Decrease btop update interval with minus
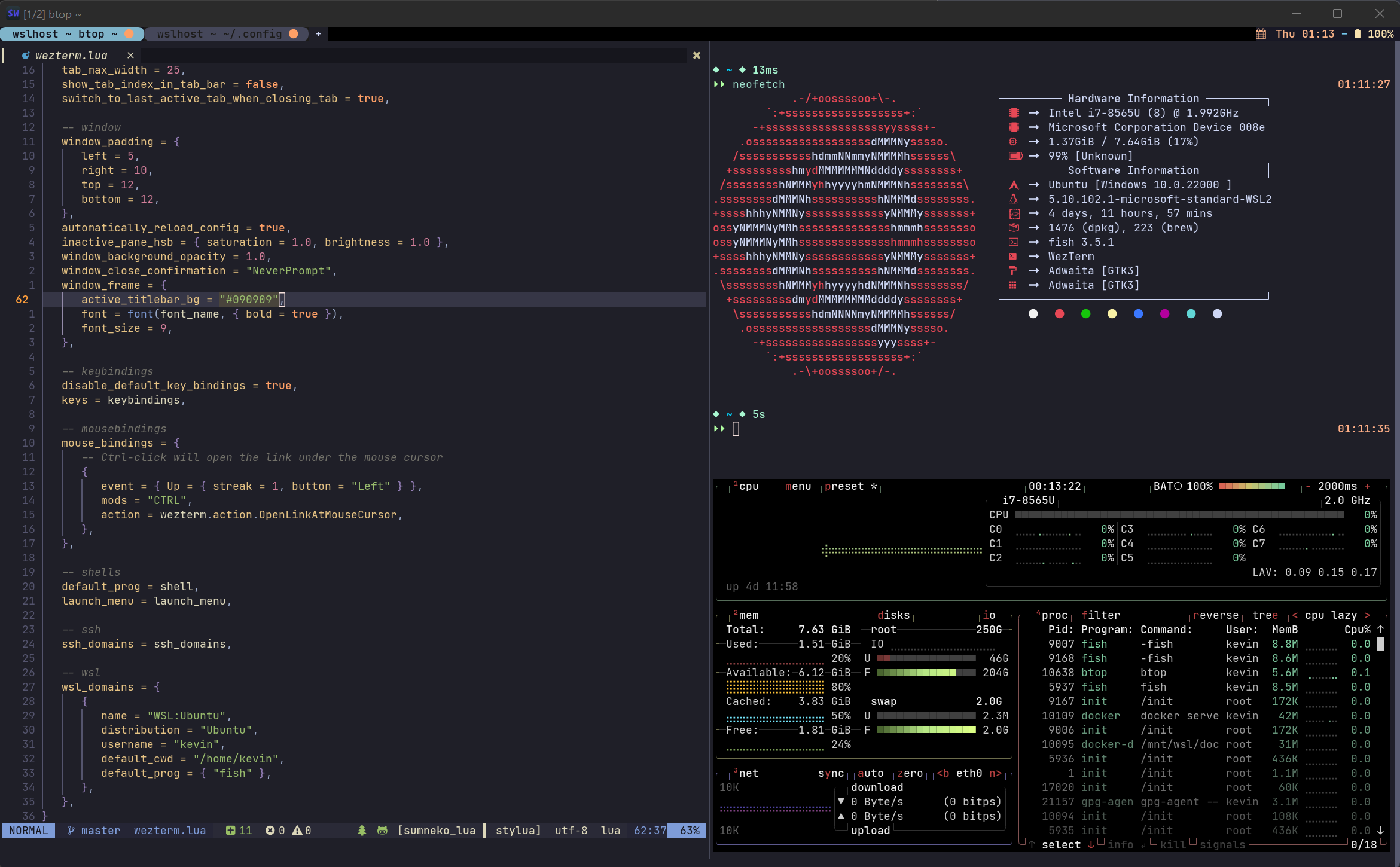Screen dimensions: 1400x867 (1308, 486)
